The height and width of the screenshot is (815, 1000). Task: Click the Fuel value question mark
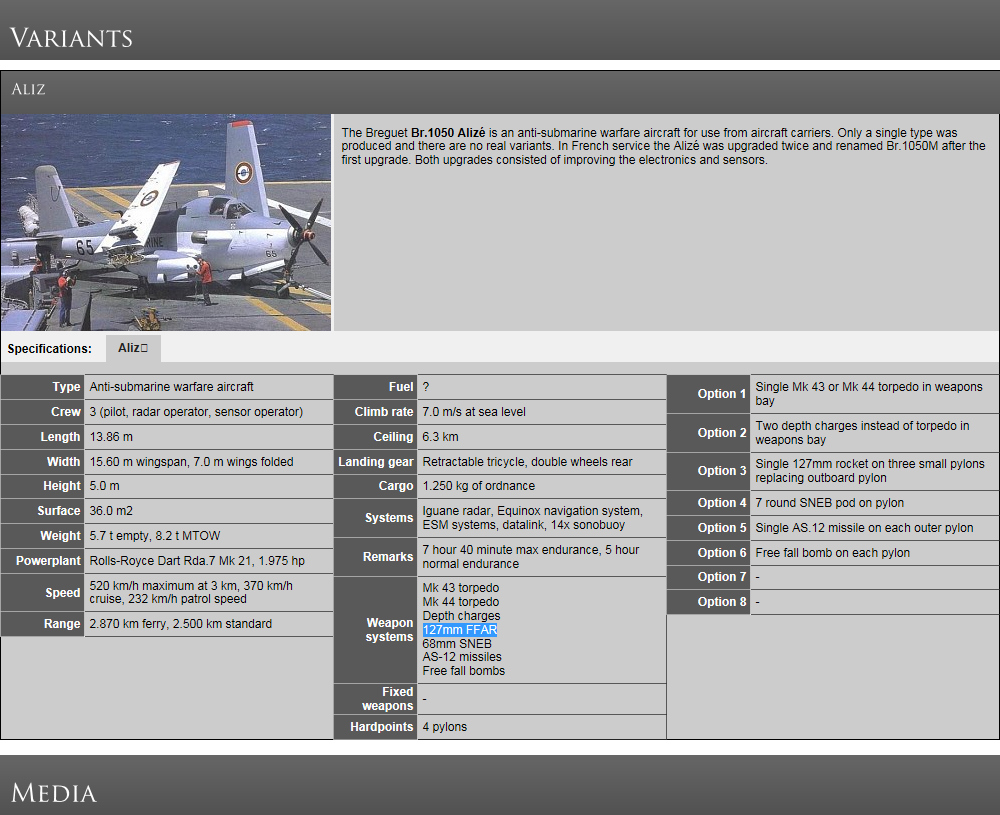click(x=426, y=387)
